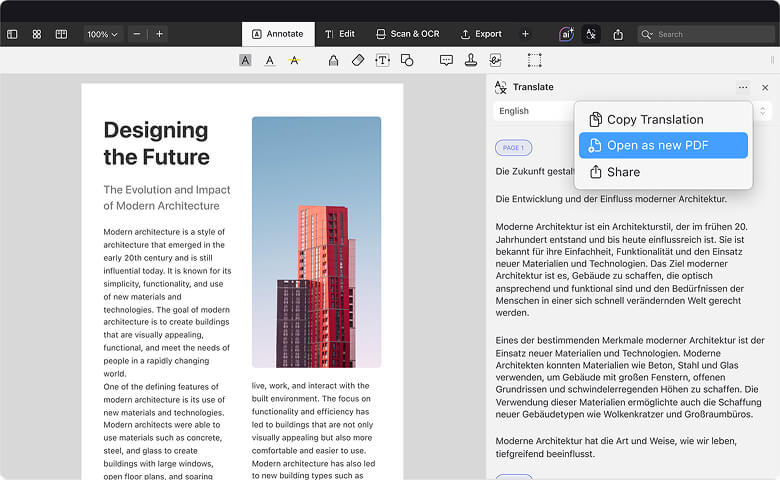Switch to the Scan & OCR tab
Screen dimensions: 780x480
coord(407,34)
